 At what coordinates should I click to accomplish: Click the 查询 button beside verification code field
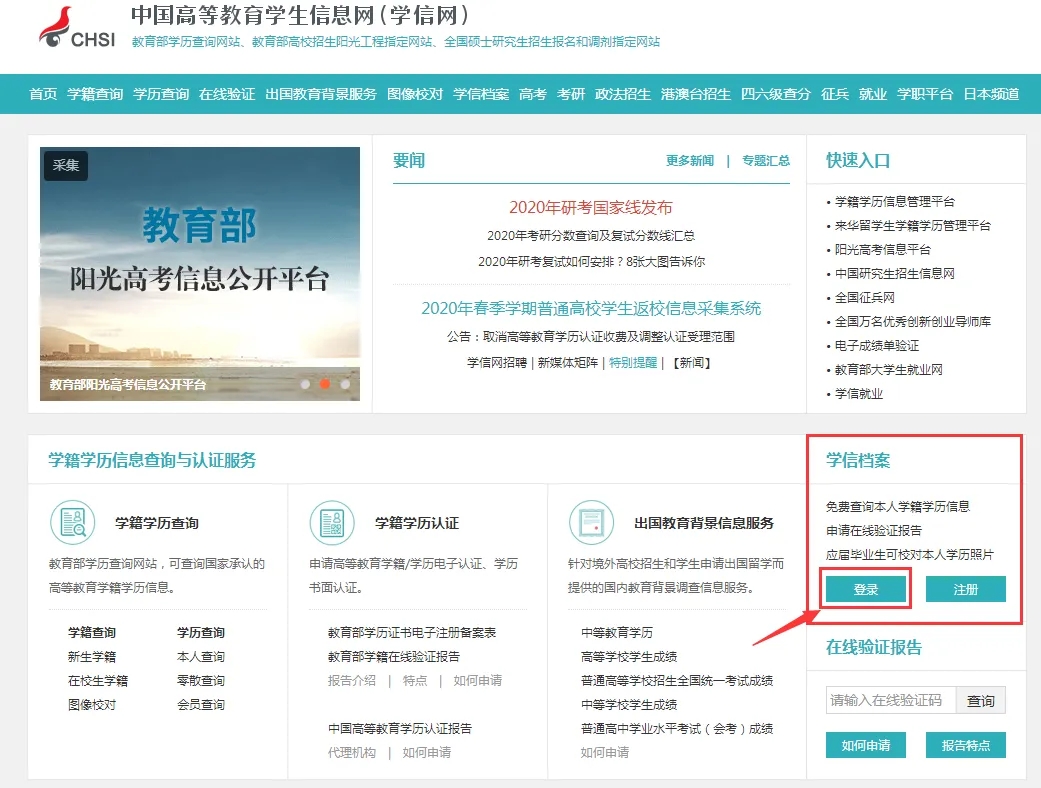(981, 700)
